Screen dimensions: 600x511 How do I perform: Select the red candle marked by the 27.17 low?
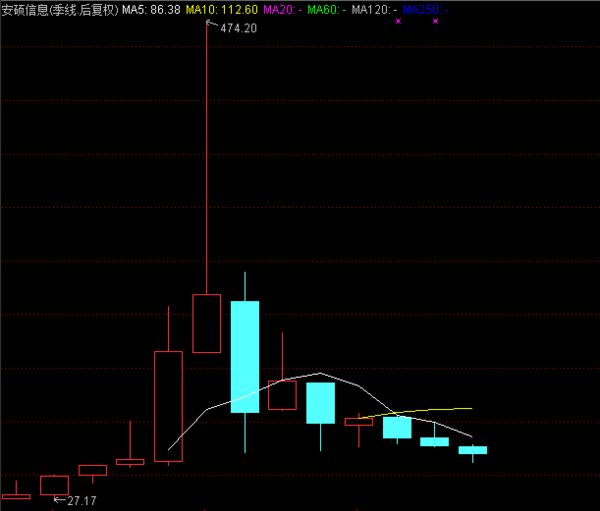[54, 485]
